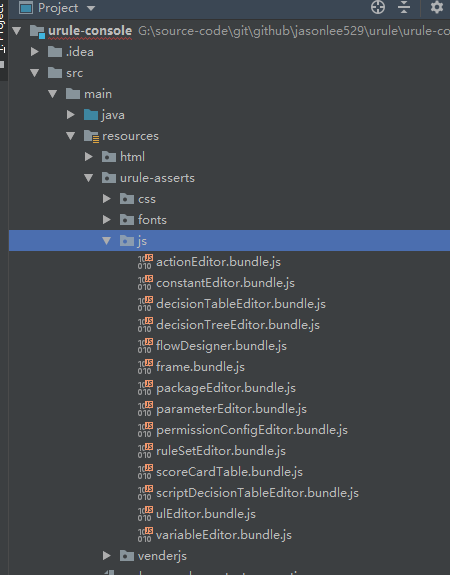Select scriptDecisionTableEditor.bundle.js file
The width and height of the screenshot is (450, 575).
tap(257, 493)
